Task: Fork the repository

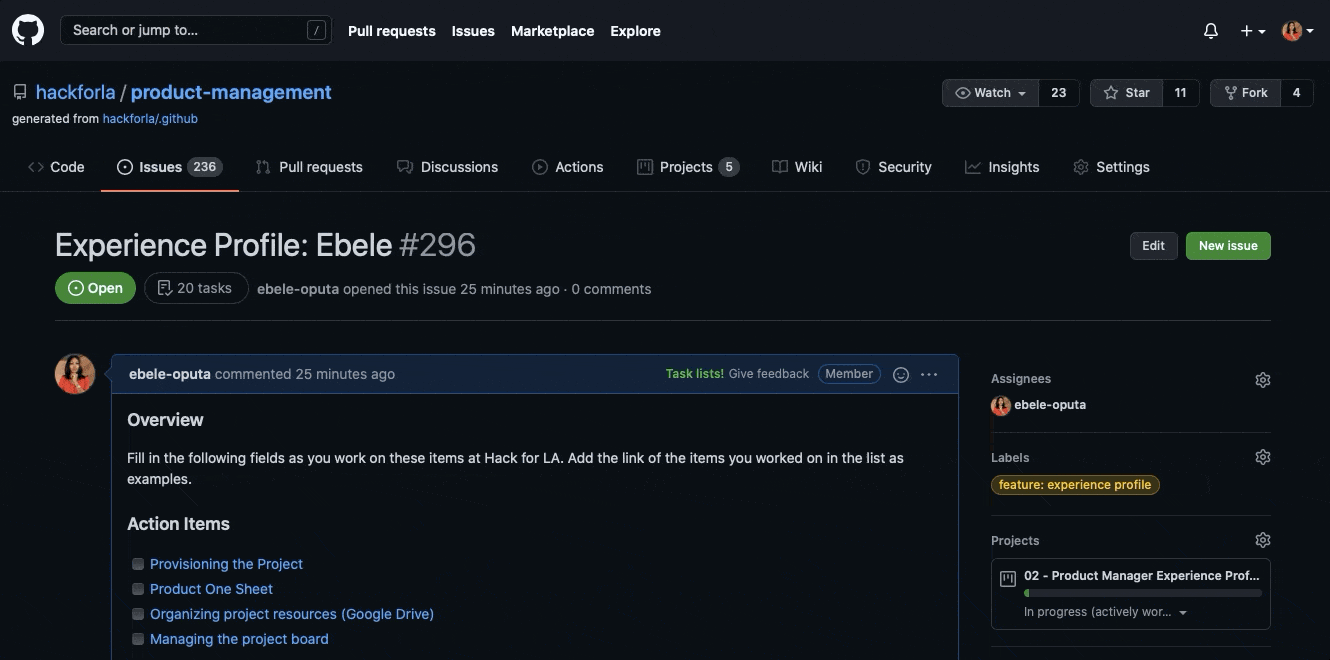Action: (1245, 93)
